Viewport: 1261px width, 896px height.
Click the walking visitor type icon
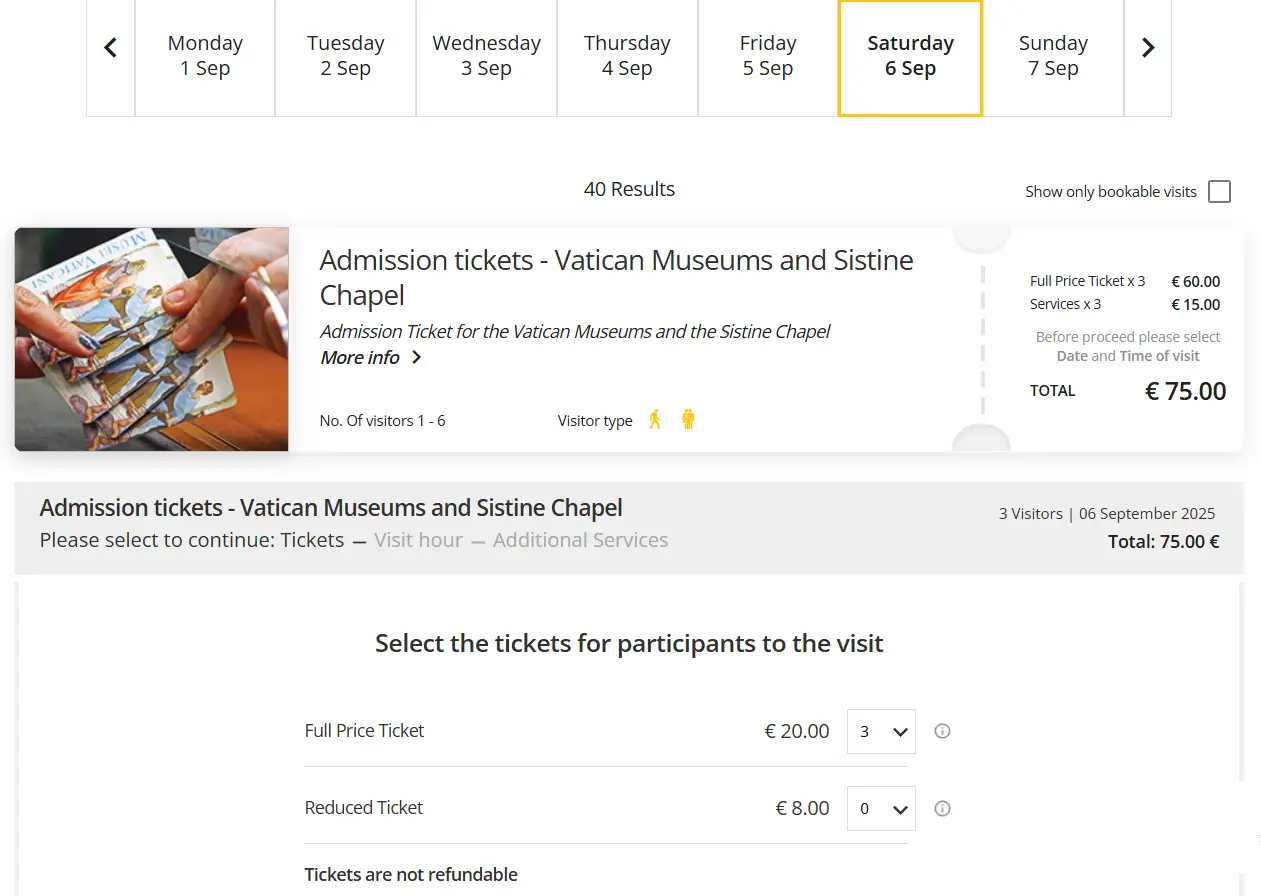(x=655, y=420)
